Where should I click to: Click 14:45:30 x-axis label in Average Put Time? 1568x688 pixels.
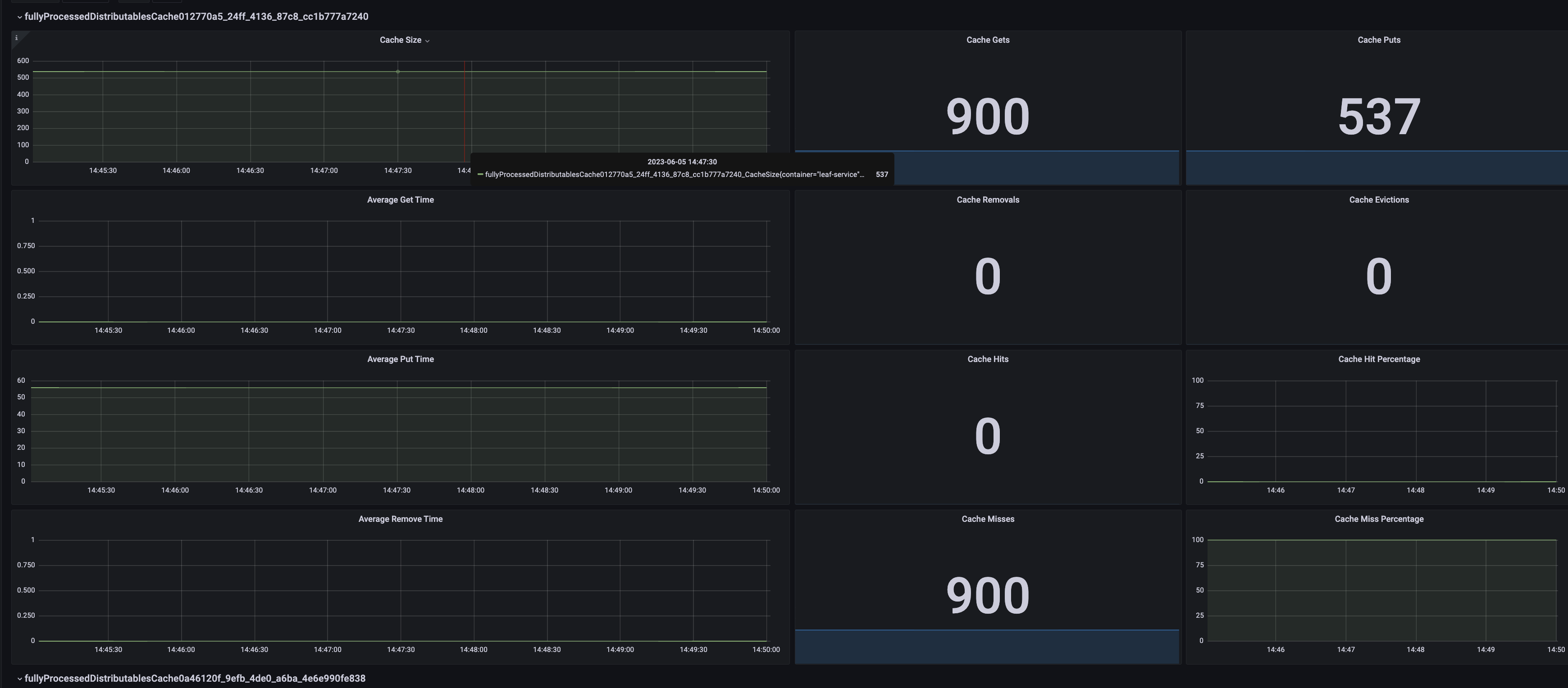pyautogui.click(x=101, y=491)
